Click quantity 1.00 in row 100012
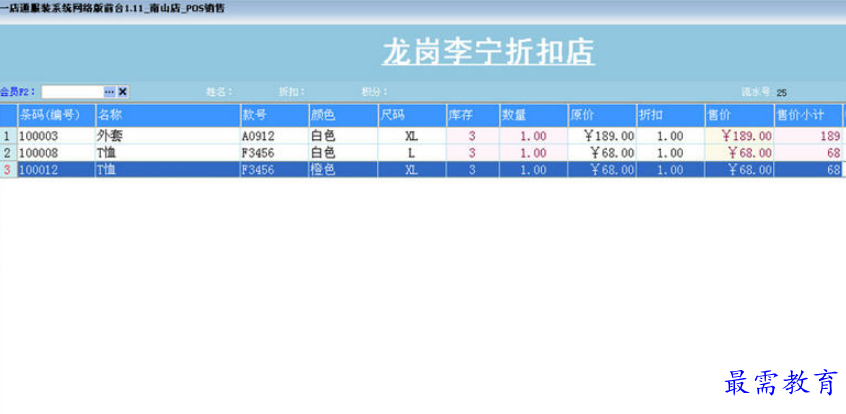This screenshot has height=414, width=846. click(x=534, y=169)
